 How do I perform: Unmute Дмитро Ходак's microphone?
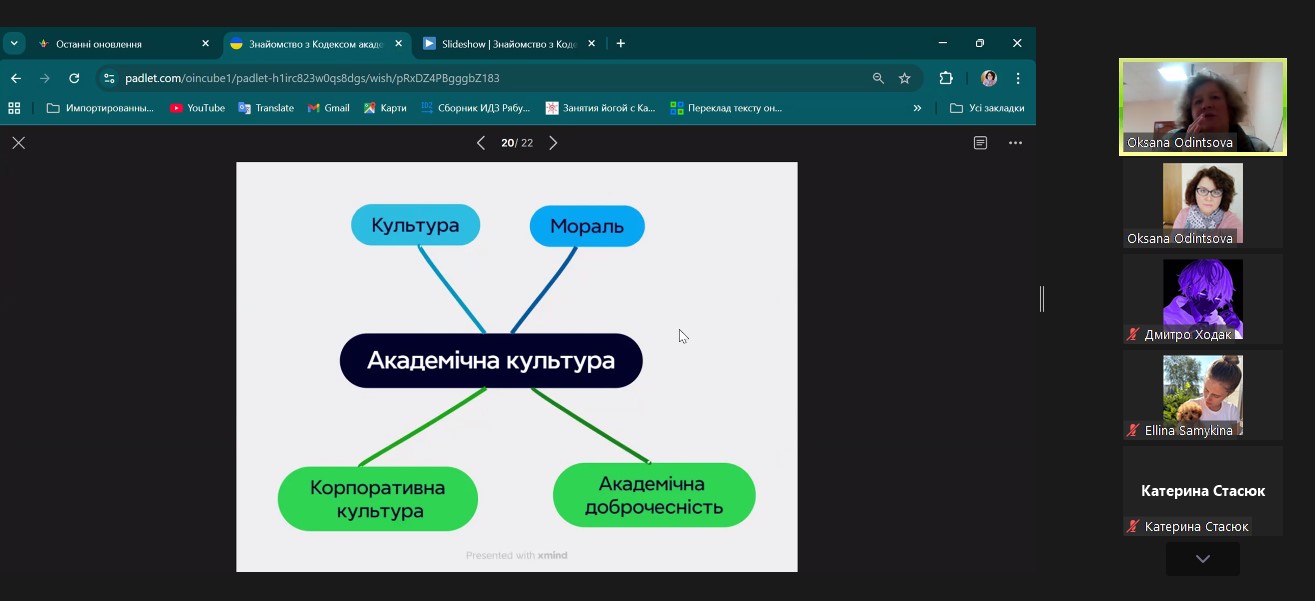click(x=1131, y=334)
